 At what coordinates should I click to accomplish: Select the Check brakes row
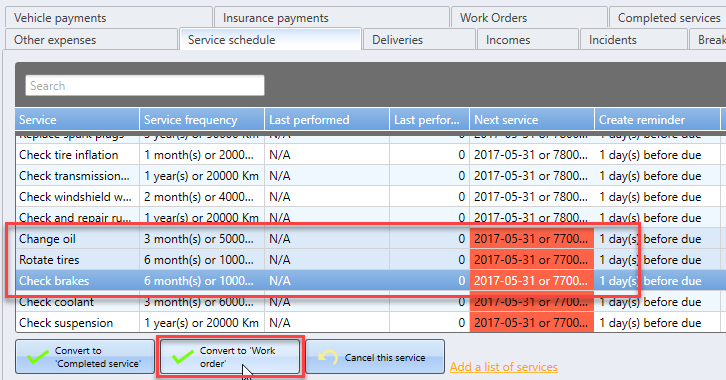click(x=370, y=281)
